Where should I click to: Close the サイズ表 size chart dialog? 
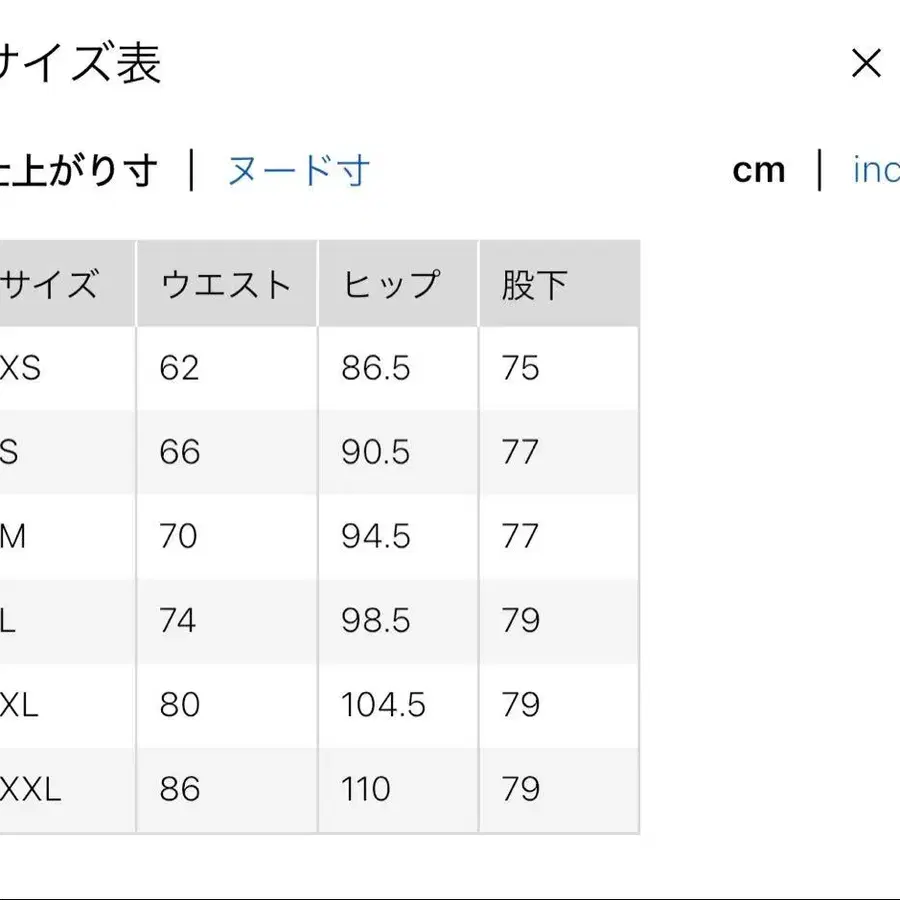(x=865, y=63)
